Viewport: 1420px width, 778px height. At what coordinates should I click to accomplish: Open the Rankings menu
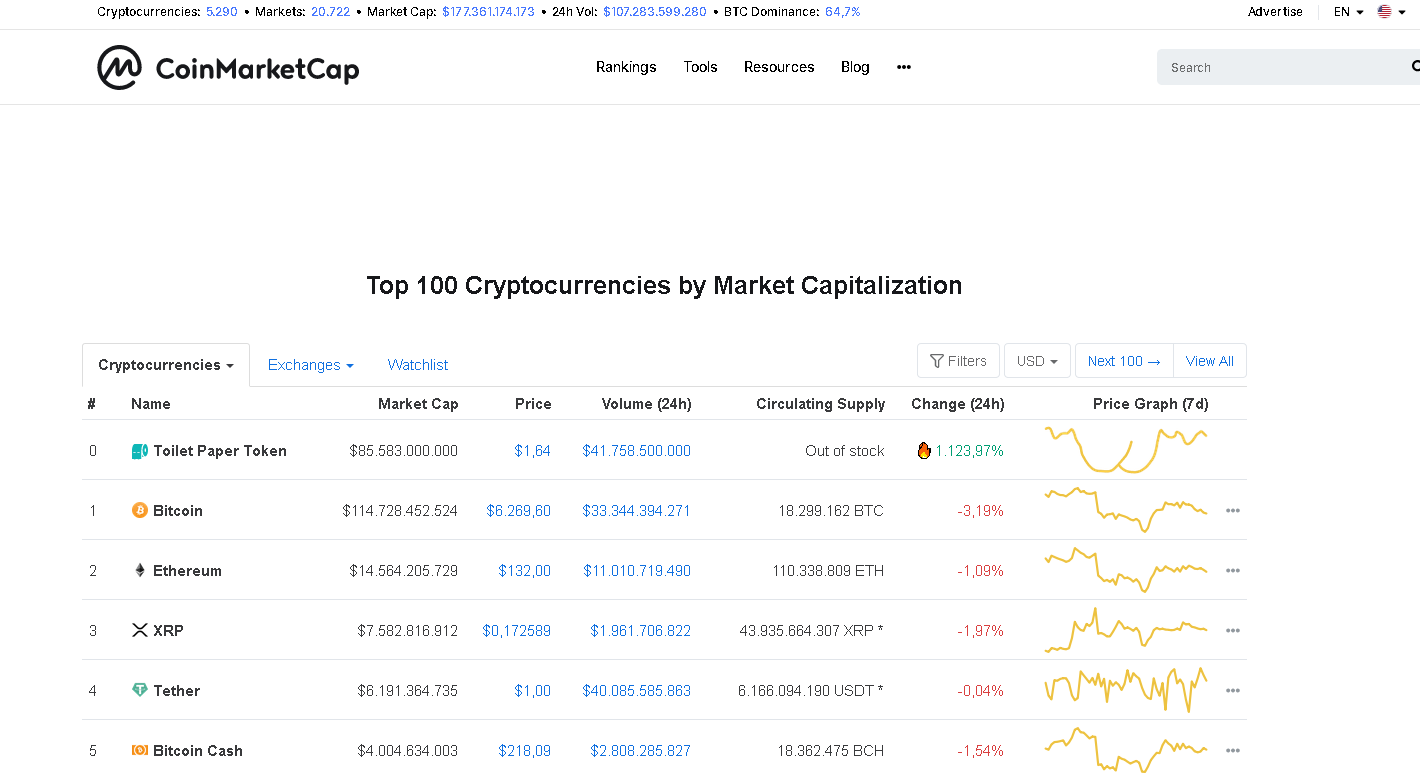tap(626, 67)
